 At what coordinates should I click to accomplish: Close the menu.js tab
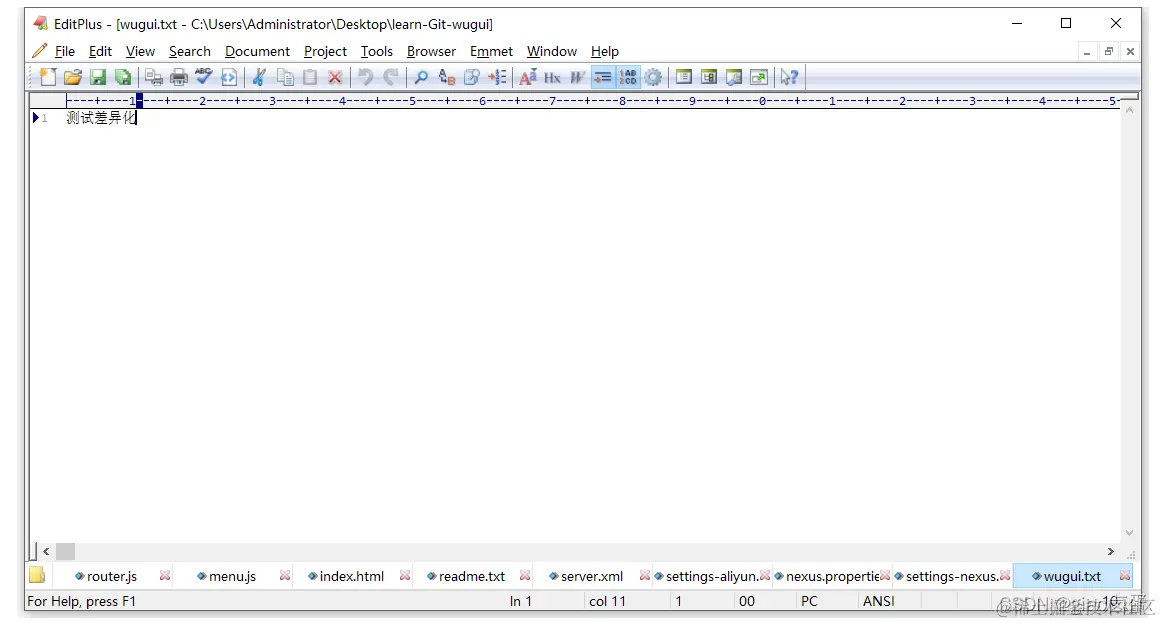[x=285, y=576]
